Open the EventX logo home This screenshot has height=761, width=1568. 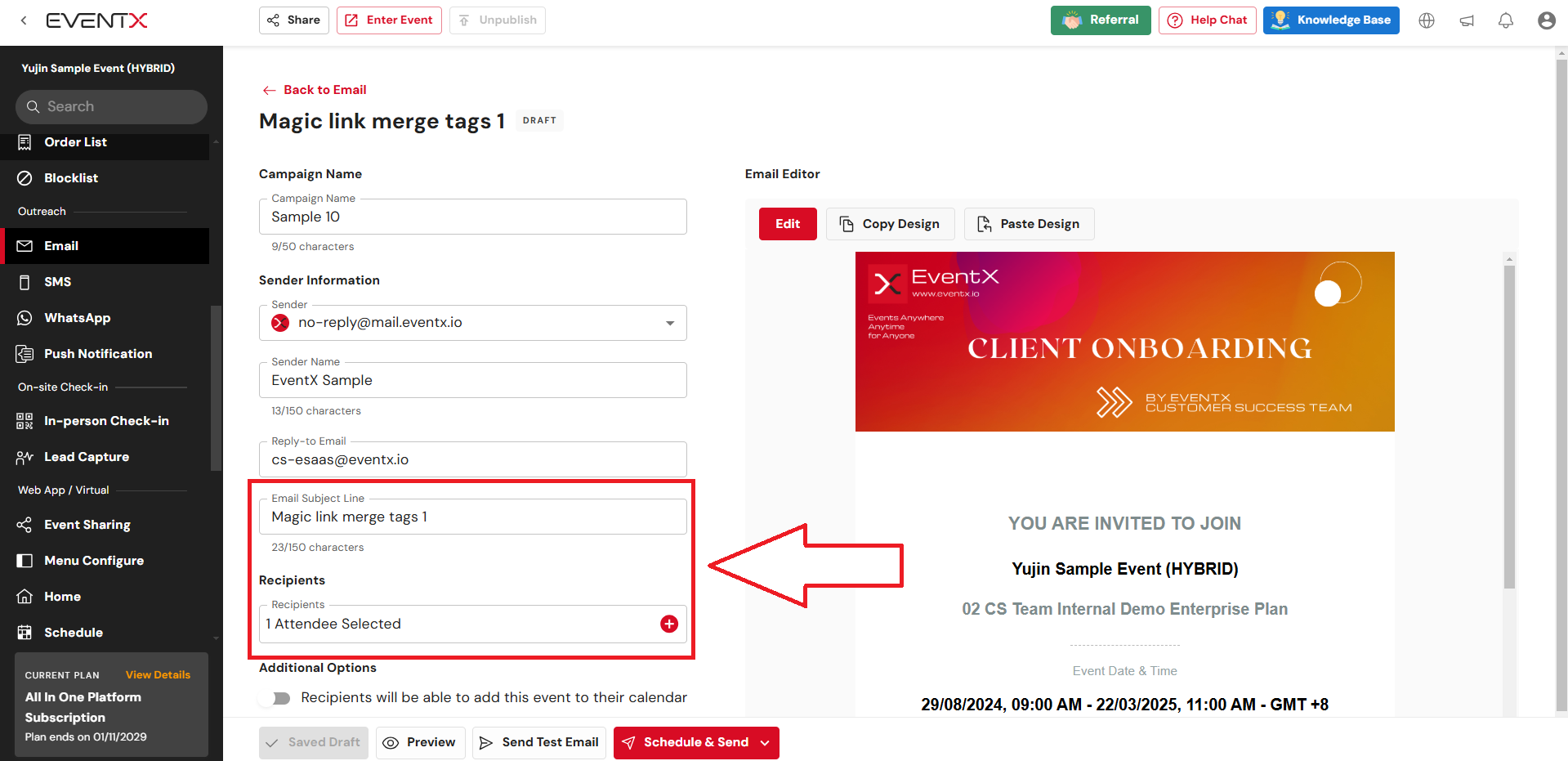coord(96,20)
